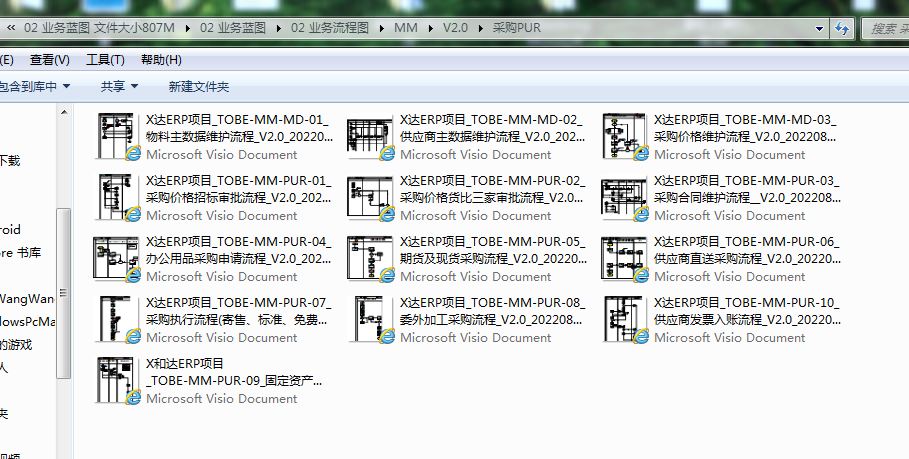Image resolution: width=909 pixels, height=459 pixels.
Task: Click the TOBE-MM-PUR-06 file icon
Action: pyautogui.click(x=624, y=258)
